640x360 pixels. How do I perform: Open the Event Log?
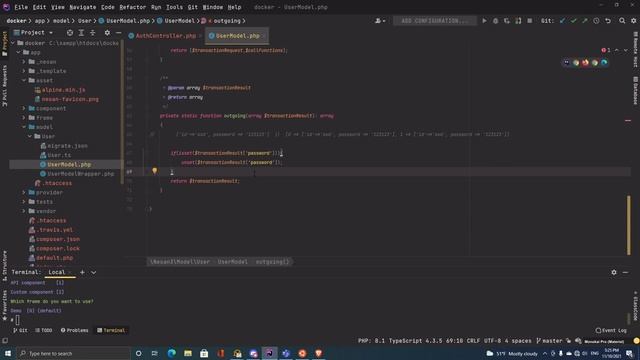(611, 330)
